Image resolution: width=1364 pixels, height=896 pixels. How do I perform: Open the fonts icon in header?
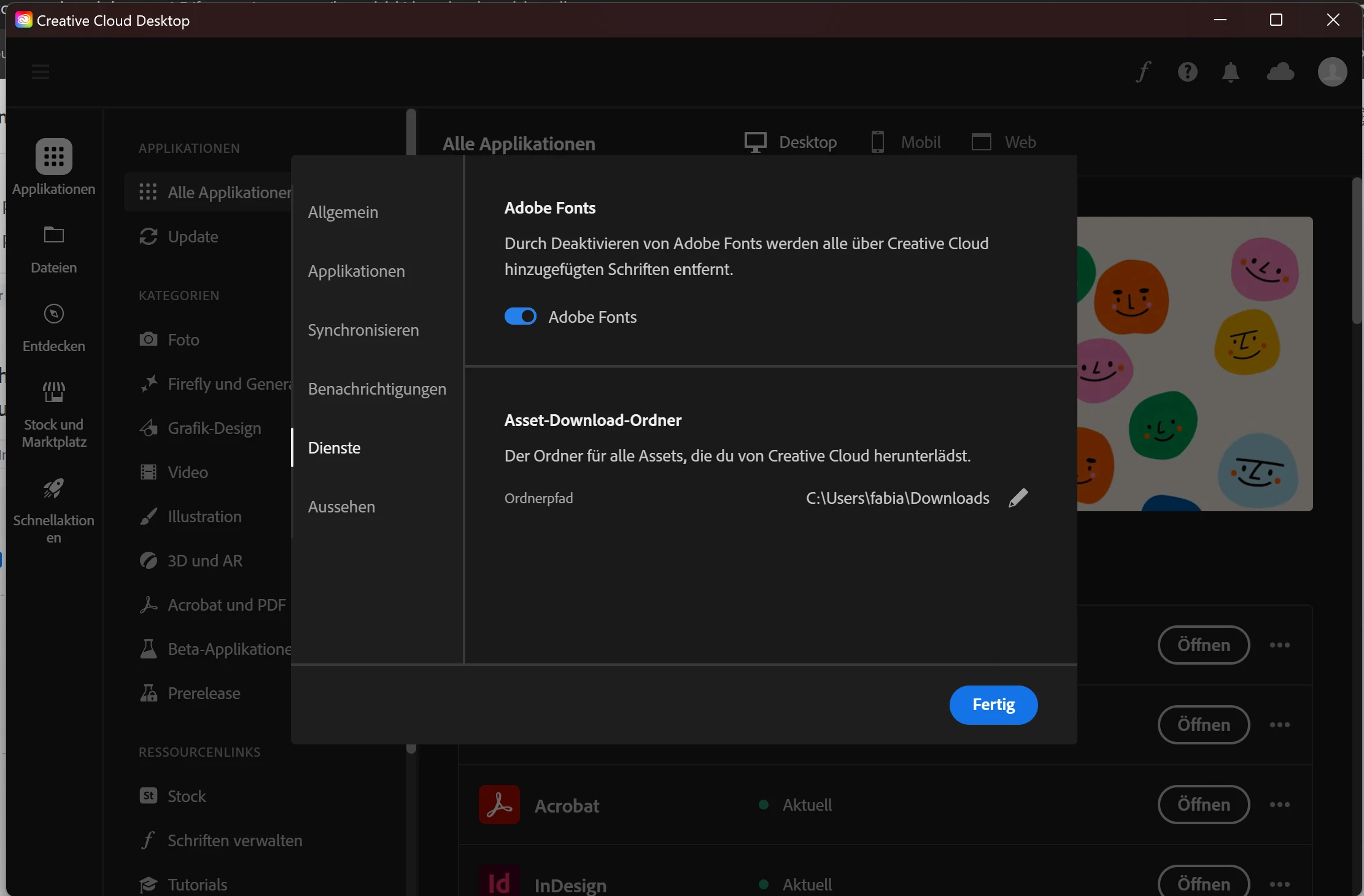pos(1142,72)
